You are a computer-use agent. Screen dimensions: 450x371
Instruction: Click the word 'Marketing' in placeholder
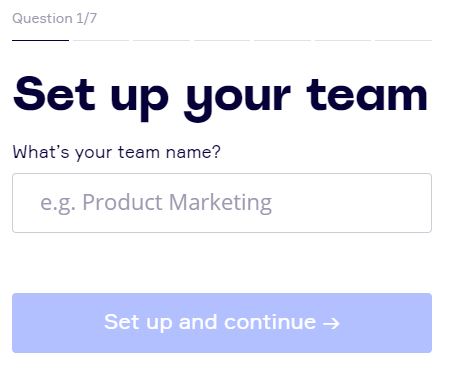tap(221, 203)
